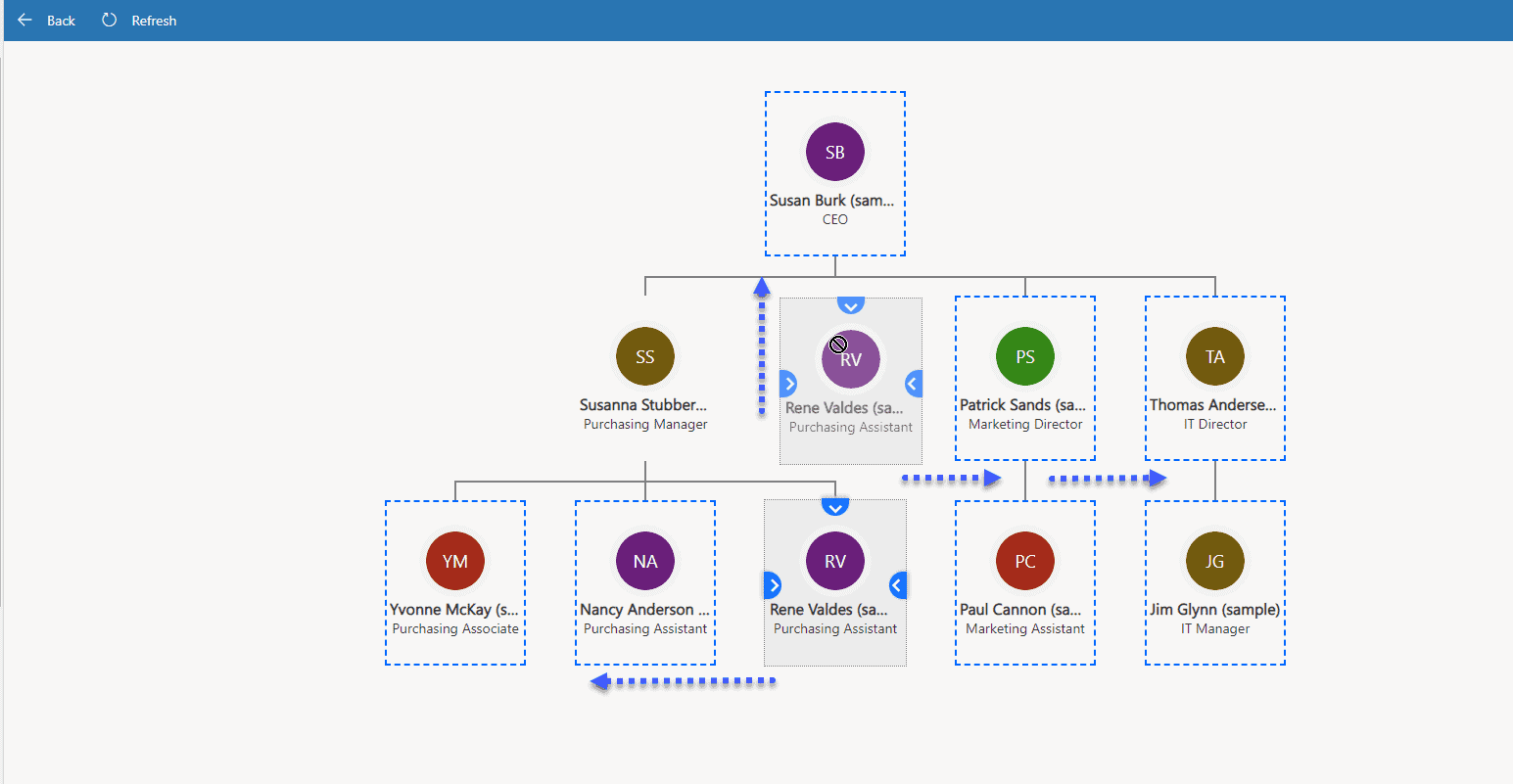
Task: Select Yvonne McKay's YM avatar
Action: (x=455, y=562)
